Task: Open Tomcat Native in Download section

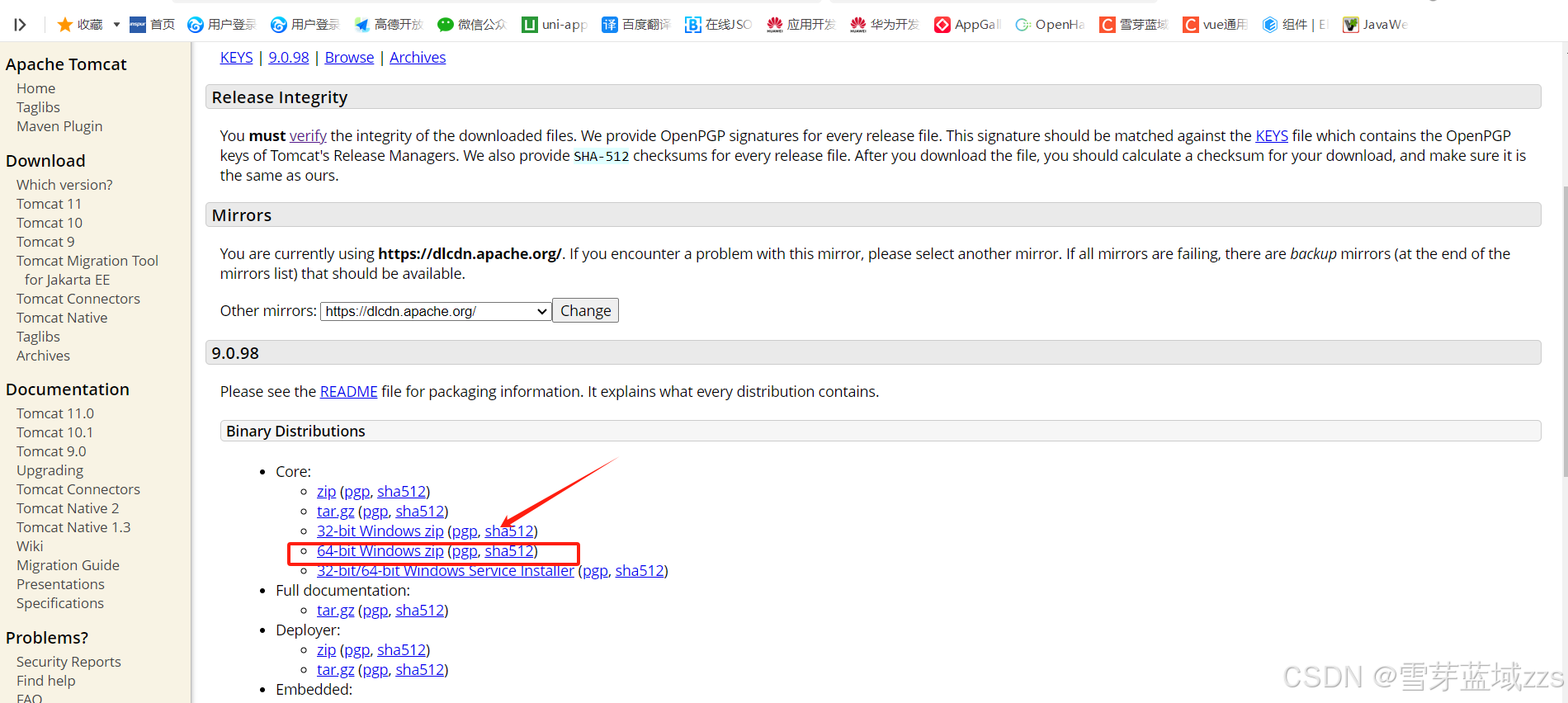Action: (x=62, y=318)
